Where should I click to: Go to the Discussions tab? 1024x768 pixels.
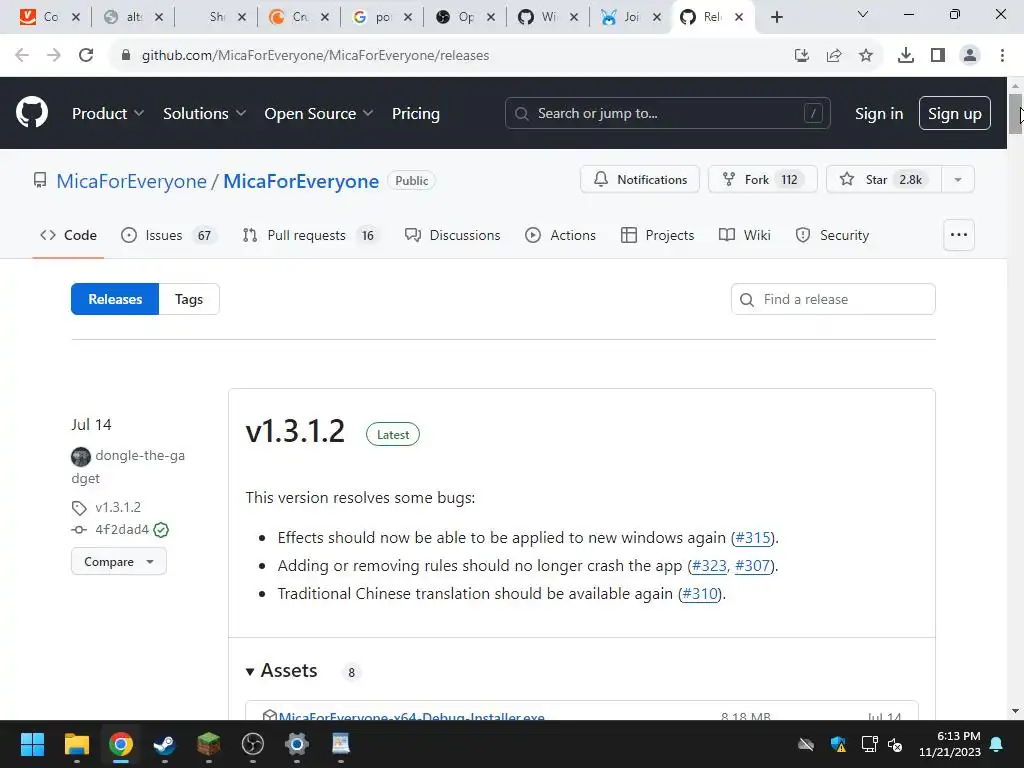pos(453,235)
